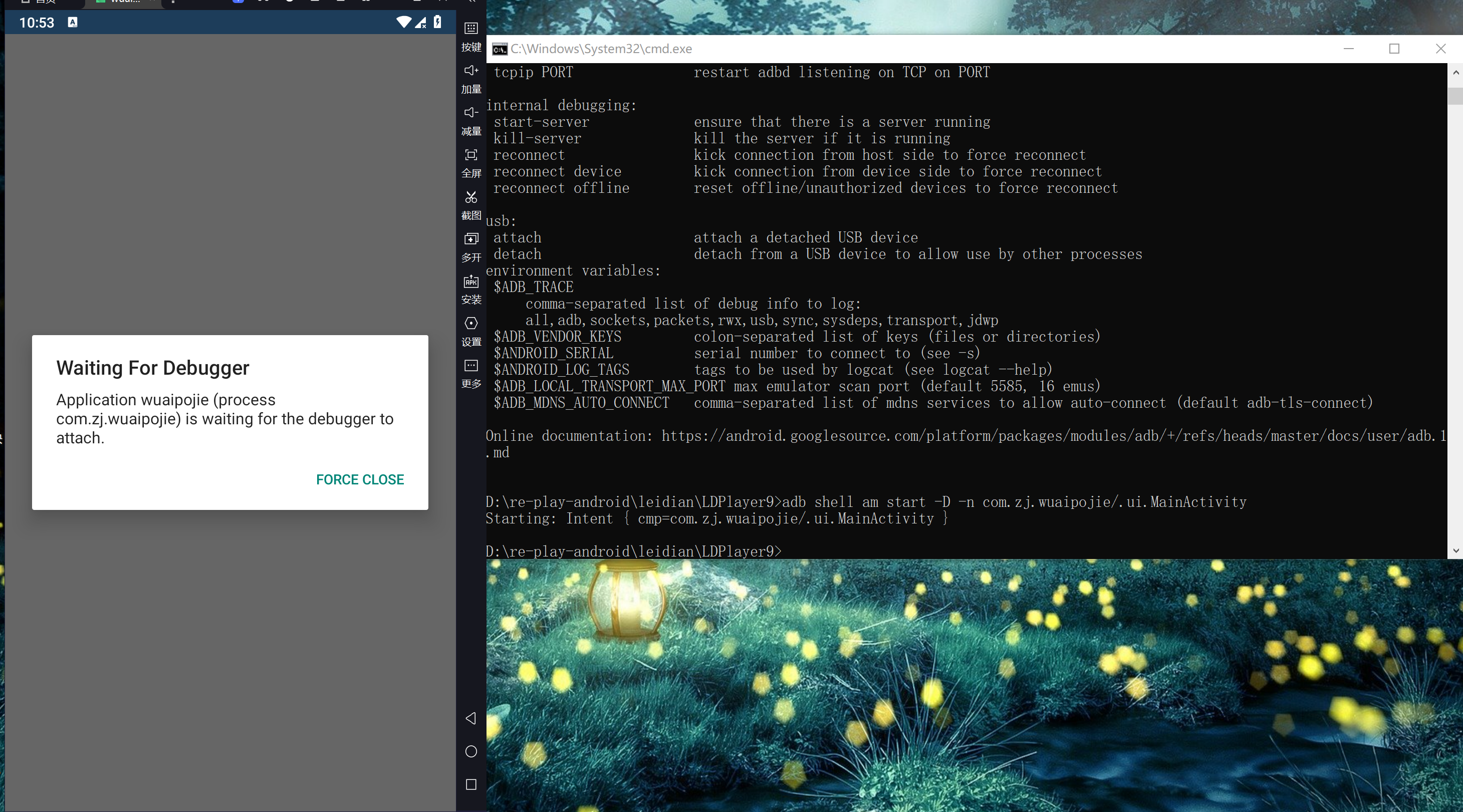Tap the Android home circle button
The width and height of the screenshot is (1463, 812).
click(471, 751)
